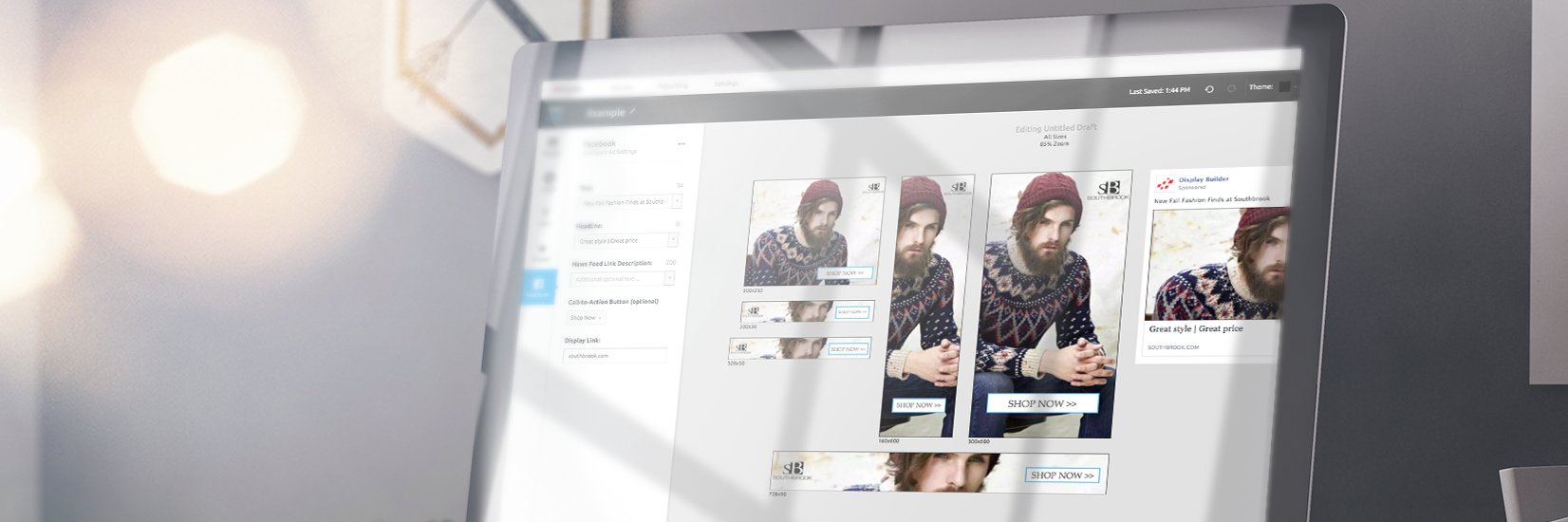Click the redo arrow in top bar
The height and width of the screenshot is (522, 1568).
[x=1232, y=88]
